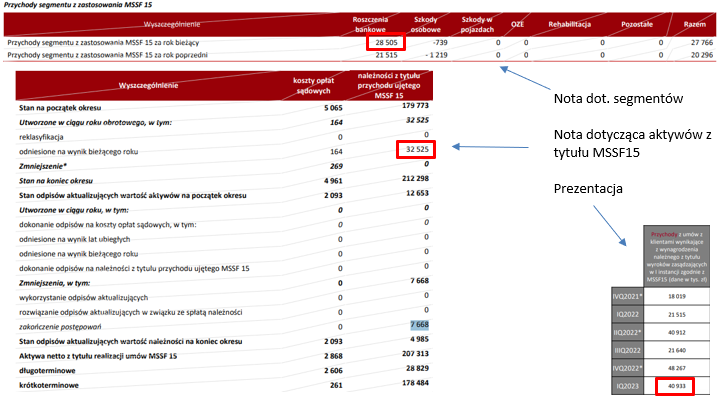Select the value 2 606
The height and width of the screenshot is (400, 720).
[333, 371]
